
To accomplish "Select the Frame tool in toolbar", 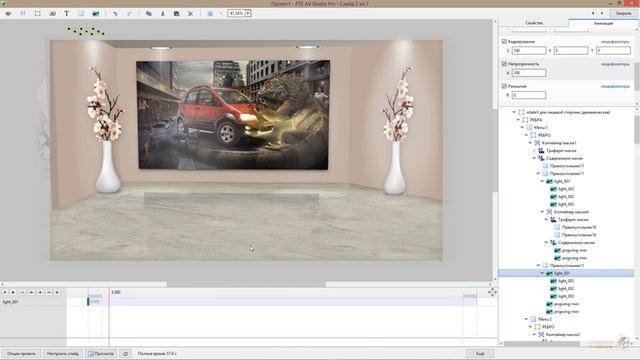I will (38, 13).
